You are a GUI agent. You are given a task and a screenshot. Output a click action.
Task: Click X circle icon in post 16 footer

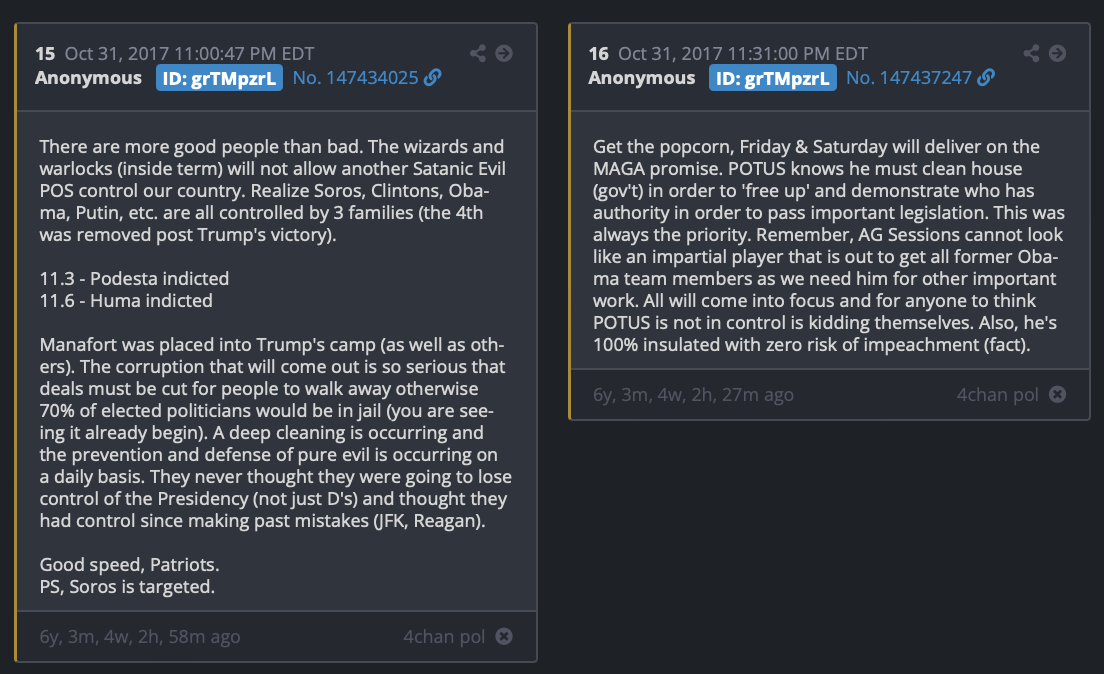pyautogui.click(x=1057, y=394)
